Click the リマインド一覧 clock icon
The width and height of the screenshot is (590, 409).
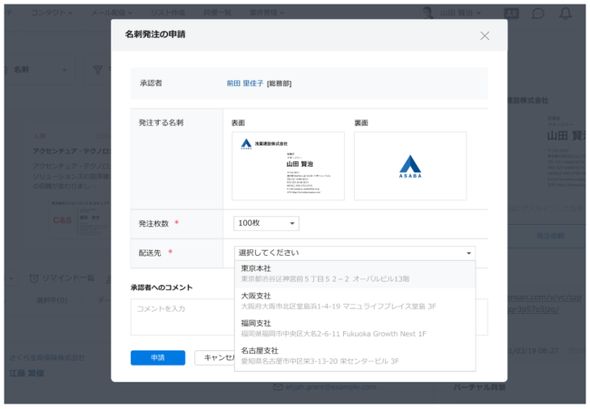click(34, 278)
